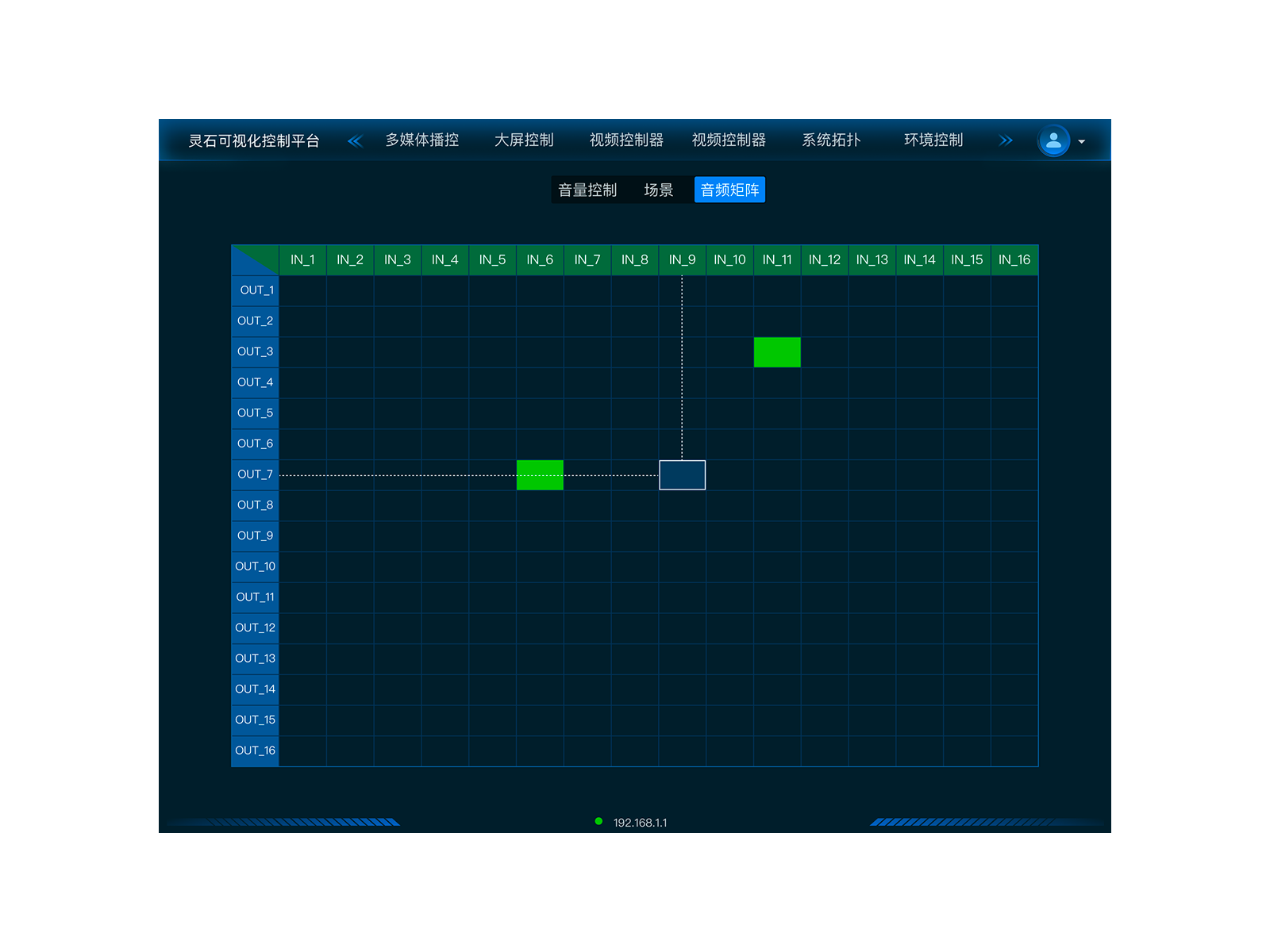Click the 灵石可视化控制平台 title
This screenshot has height=952, width=1270.
pyautogui.click(x=254, y=141)
